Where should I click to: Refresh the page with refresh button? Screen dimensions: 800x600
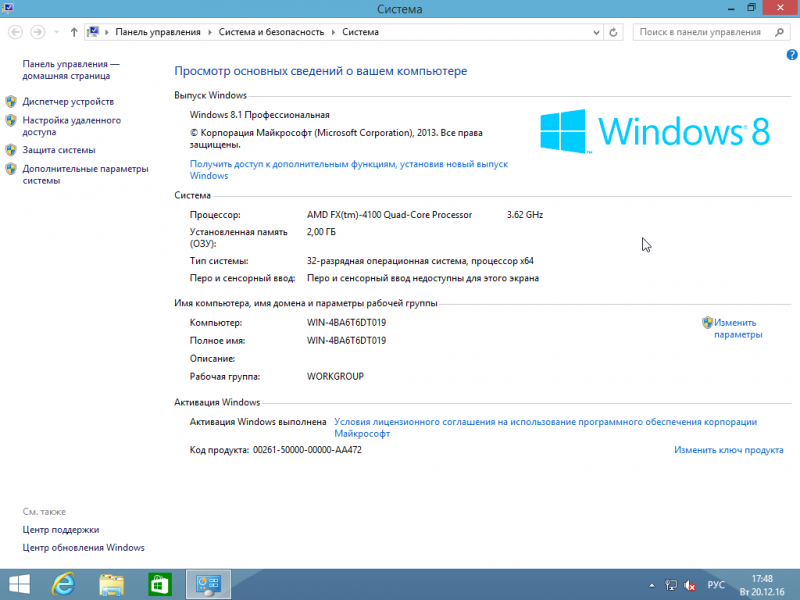click(x=613, y=32)
